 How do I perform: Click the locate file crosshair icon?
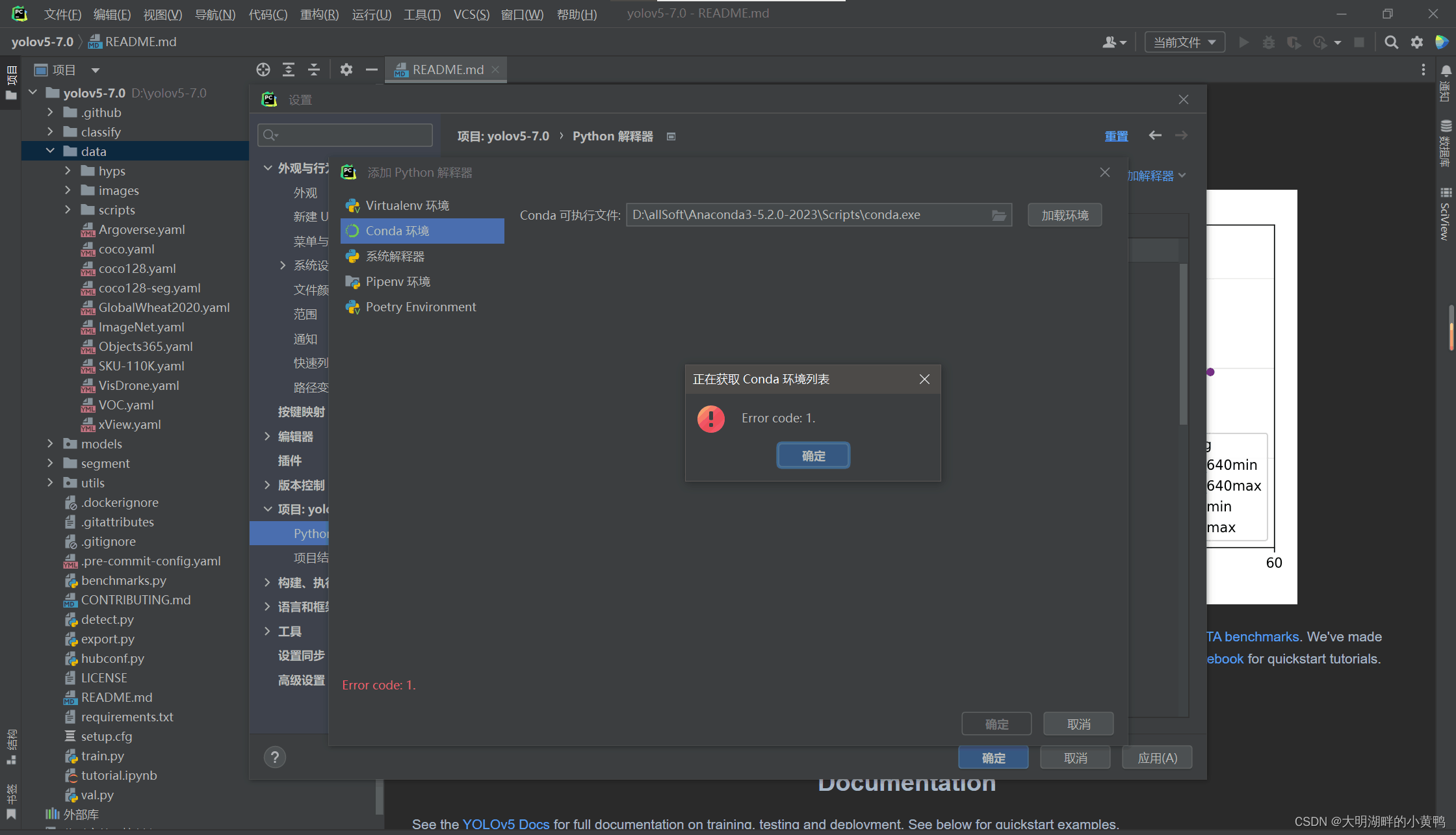[263, 70]
